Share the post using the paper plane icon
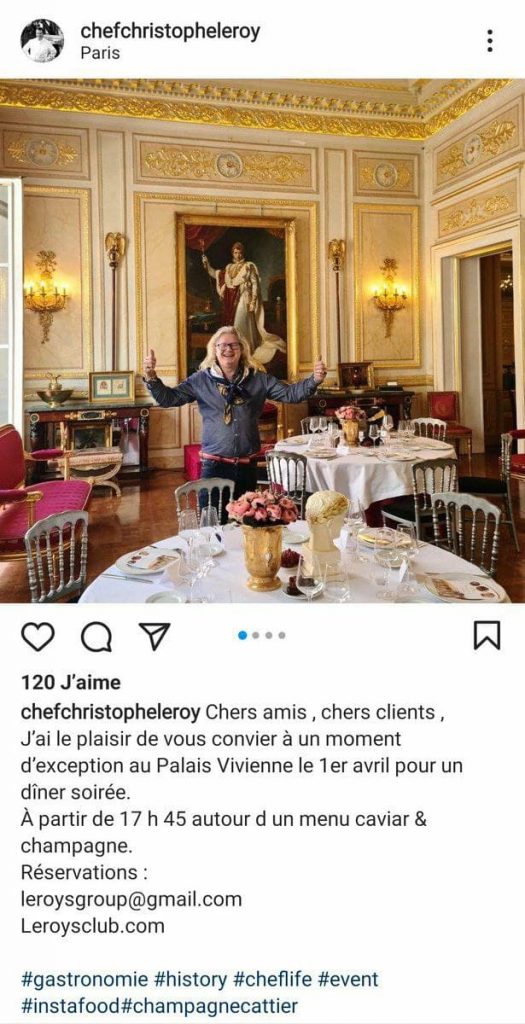This screenshot has width=525, height=1024. 155,636
